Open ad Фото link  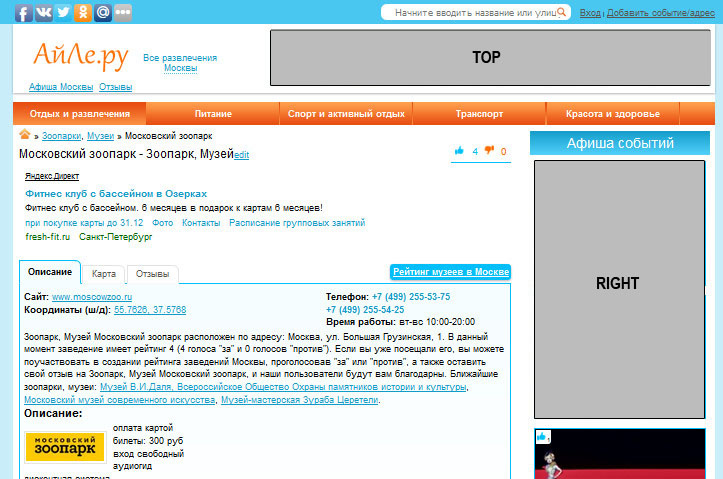[x=163, y=223]
